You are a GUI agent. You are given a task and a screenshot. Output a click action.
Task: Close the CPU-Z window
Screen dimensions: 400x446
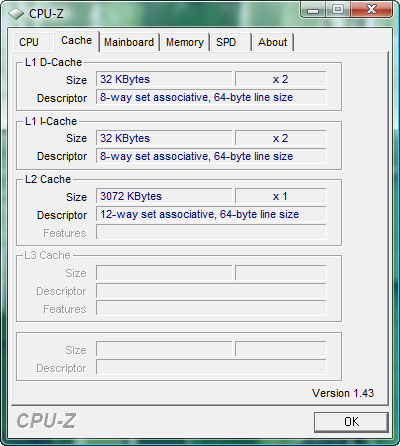[x=371, y=10]
